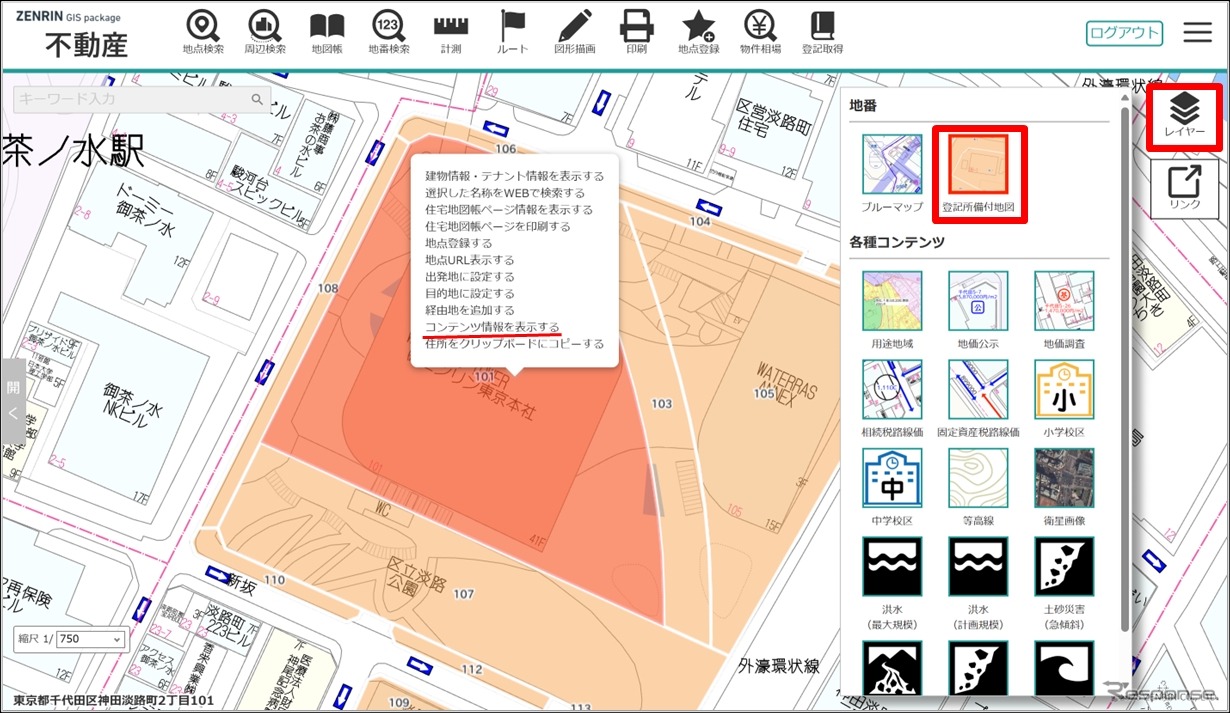
Task: Open the 地点検索 location search tool
Action: (x=203, y=31)
